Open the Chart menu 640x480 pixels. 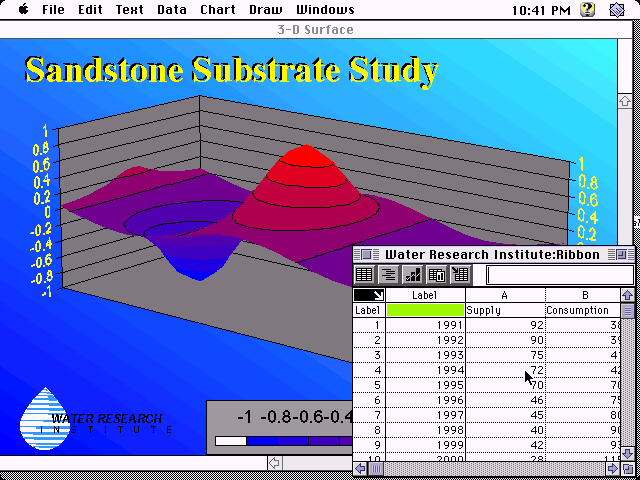click(218, 9)
